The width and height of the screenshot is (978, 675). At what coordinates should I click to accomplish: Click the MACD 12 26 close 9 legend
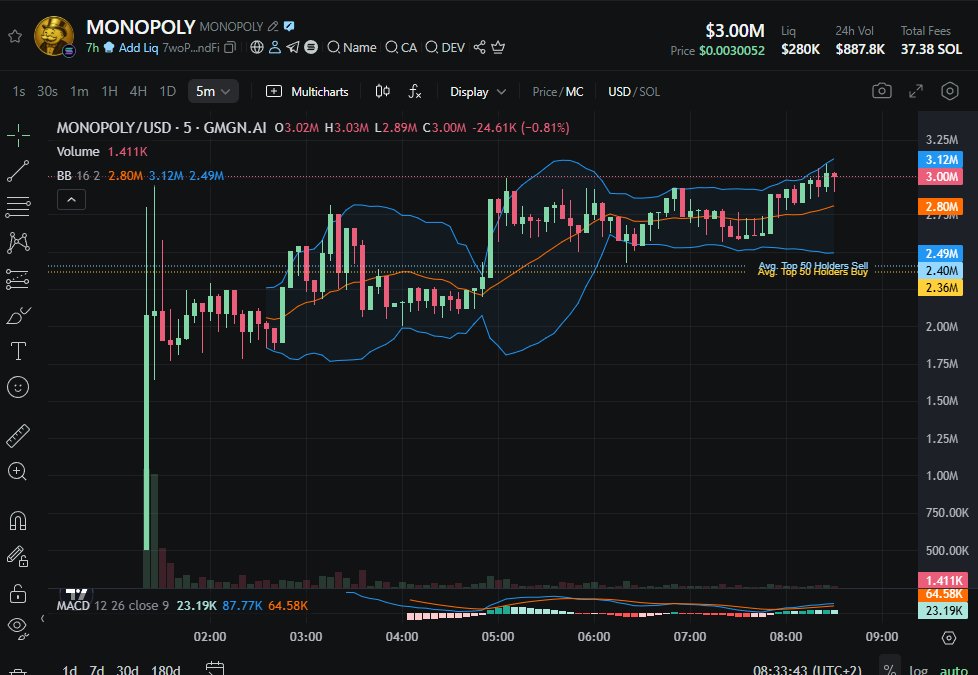click(113, 606)
